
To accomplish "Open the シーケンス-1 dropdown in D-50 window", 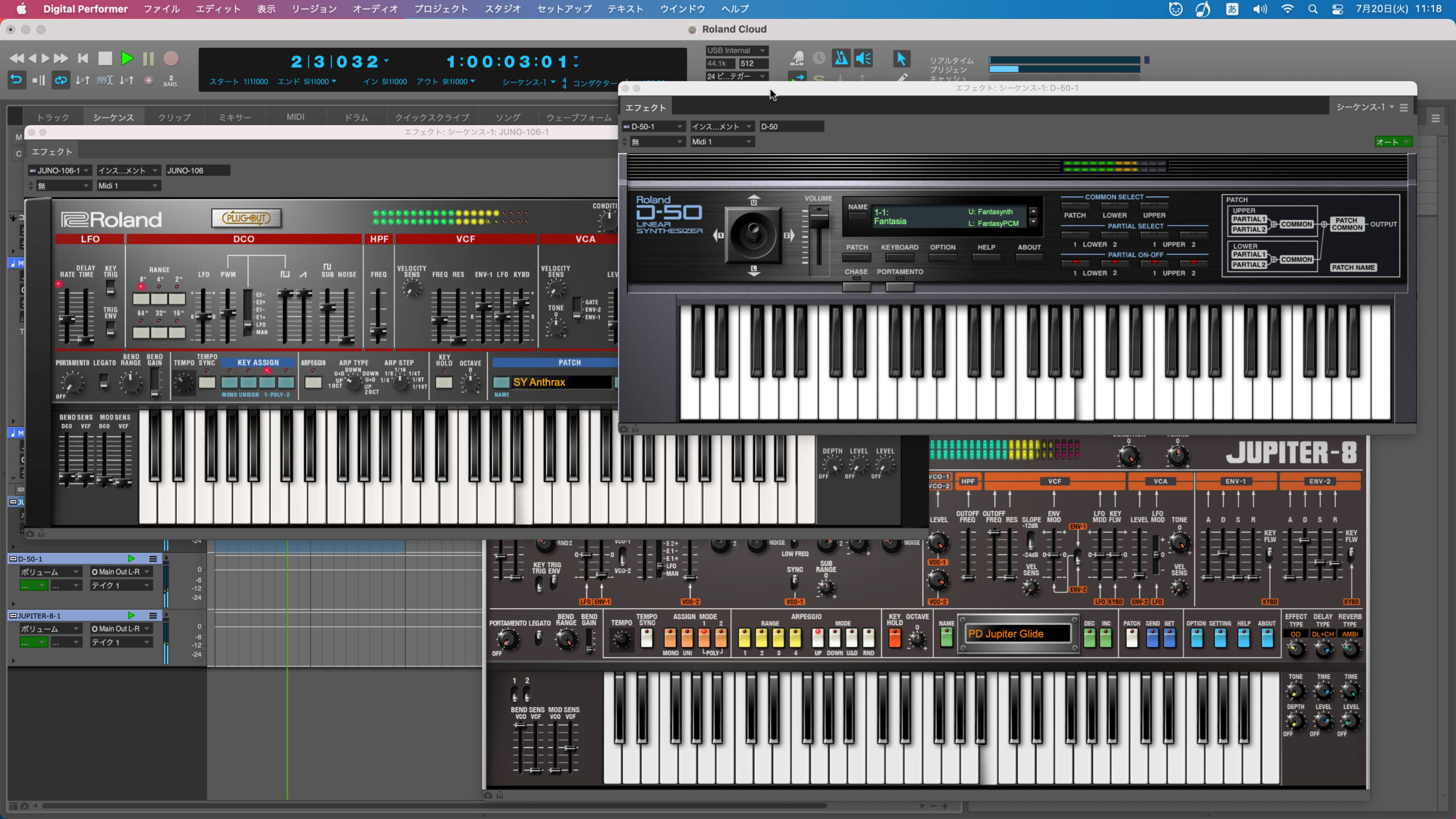I will click(x=1365, y=107).
